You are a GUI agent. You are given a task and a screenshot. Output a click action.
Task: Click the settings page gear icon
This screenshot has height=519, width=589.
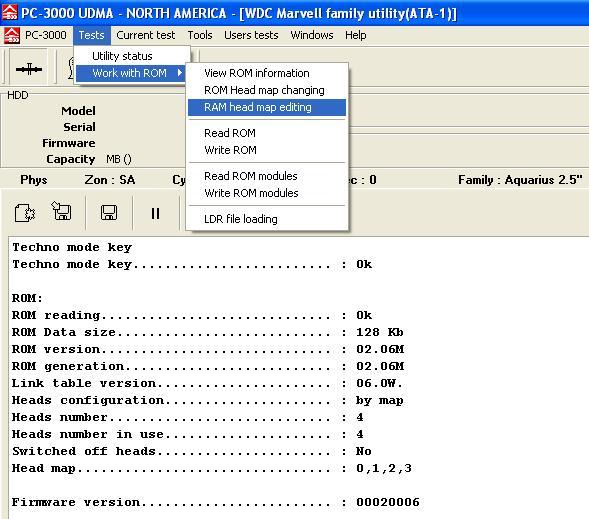[25, 213]
